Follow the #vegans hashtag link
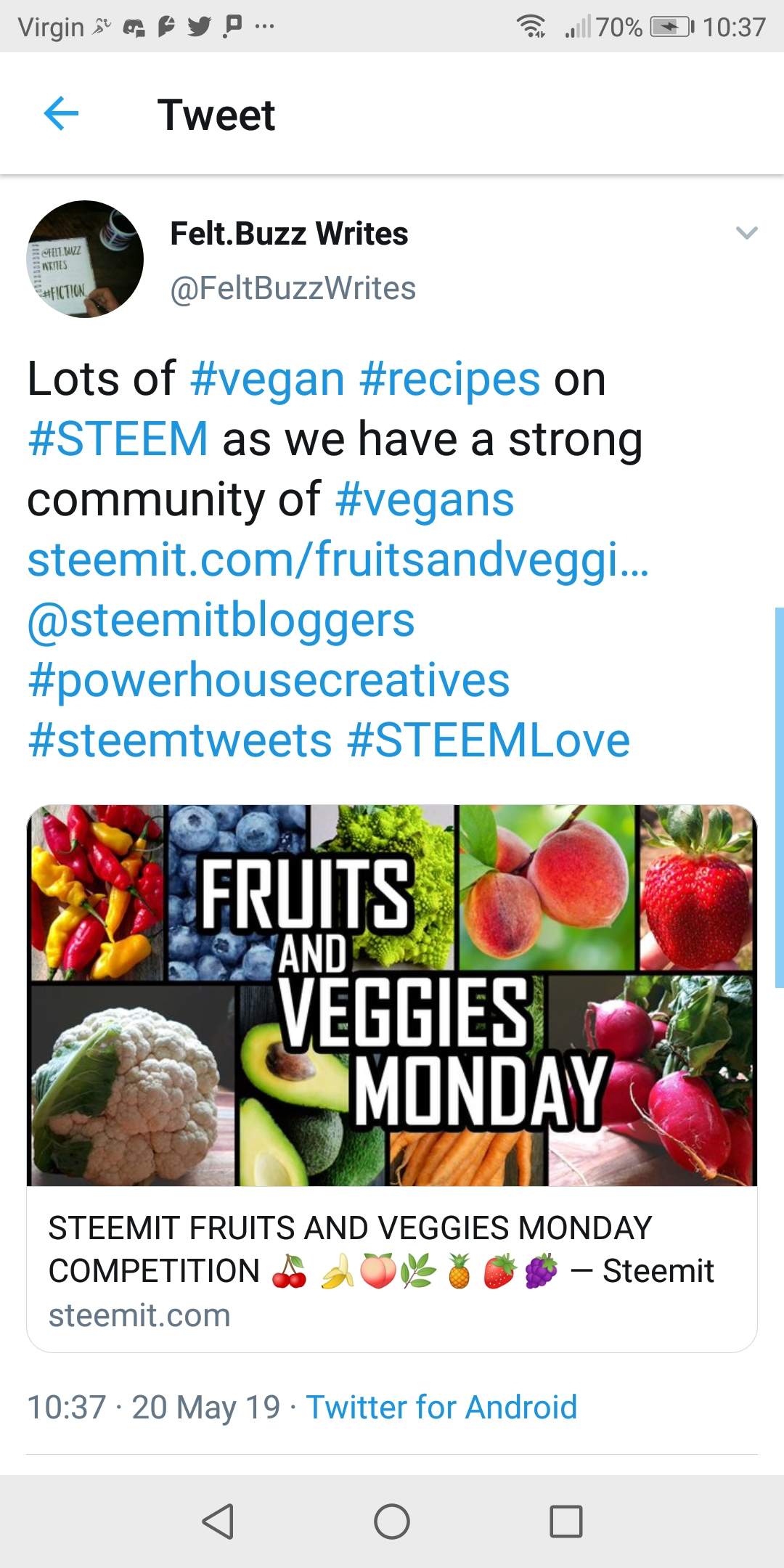 [x=425, y=499]
